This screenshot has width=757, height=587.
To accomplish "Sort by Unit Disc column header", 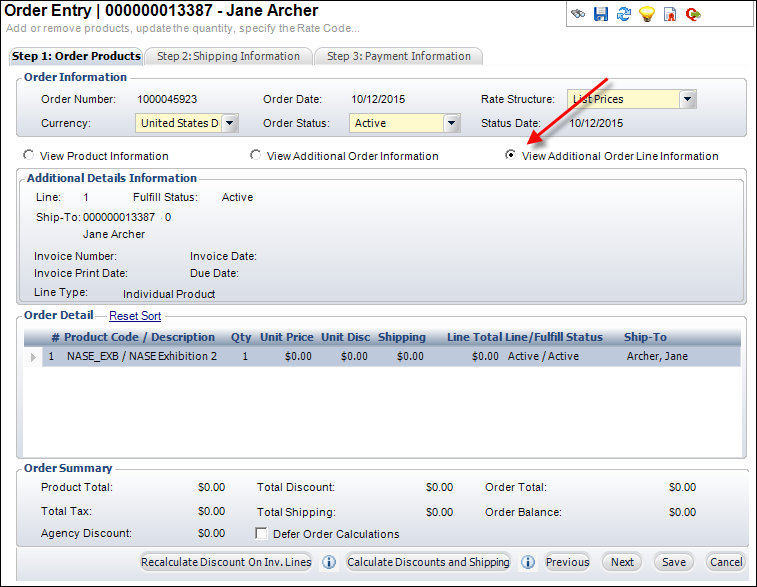I will click(x=346, y=337).
